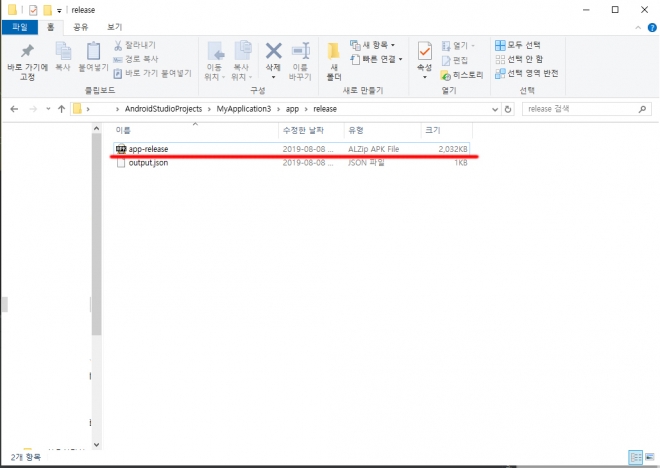660x468 pixels.
Task: Open the 보기 (View) ribbon tab
Action: pyautogui.click(x=114, y=27)
